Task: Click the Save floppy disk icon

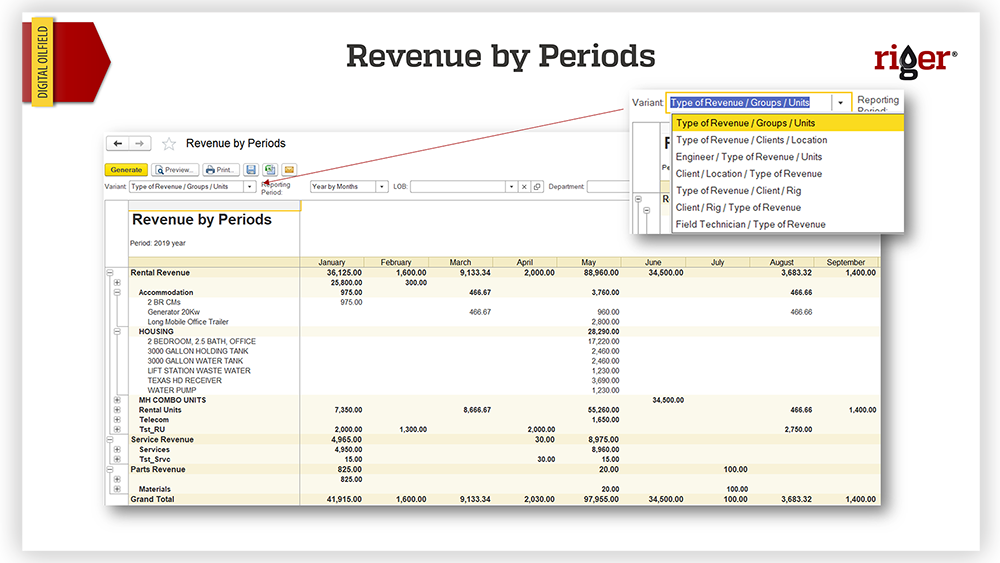Action: 251,170
